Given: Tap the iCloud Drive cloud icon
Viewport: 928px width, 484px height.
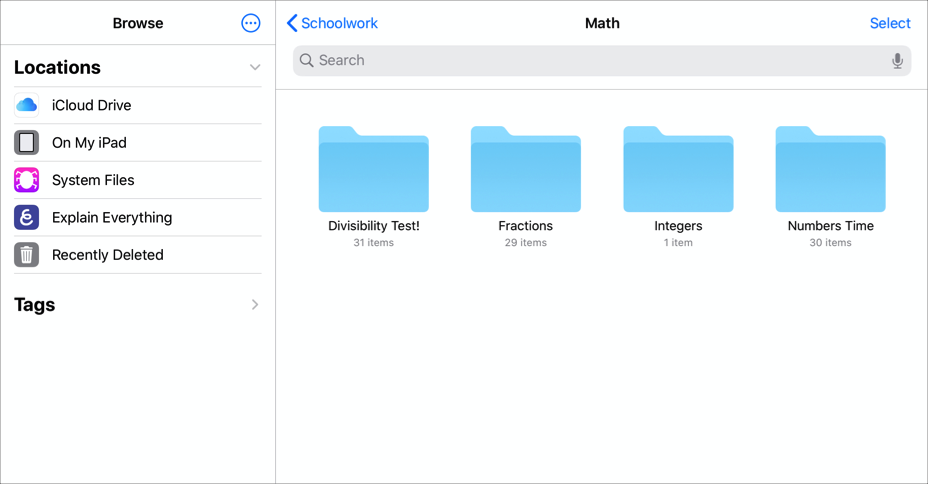Looking at the screenshot, I should [x=27, y=105].
